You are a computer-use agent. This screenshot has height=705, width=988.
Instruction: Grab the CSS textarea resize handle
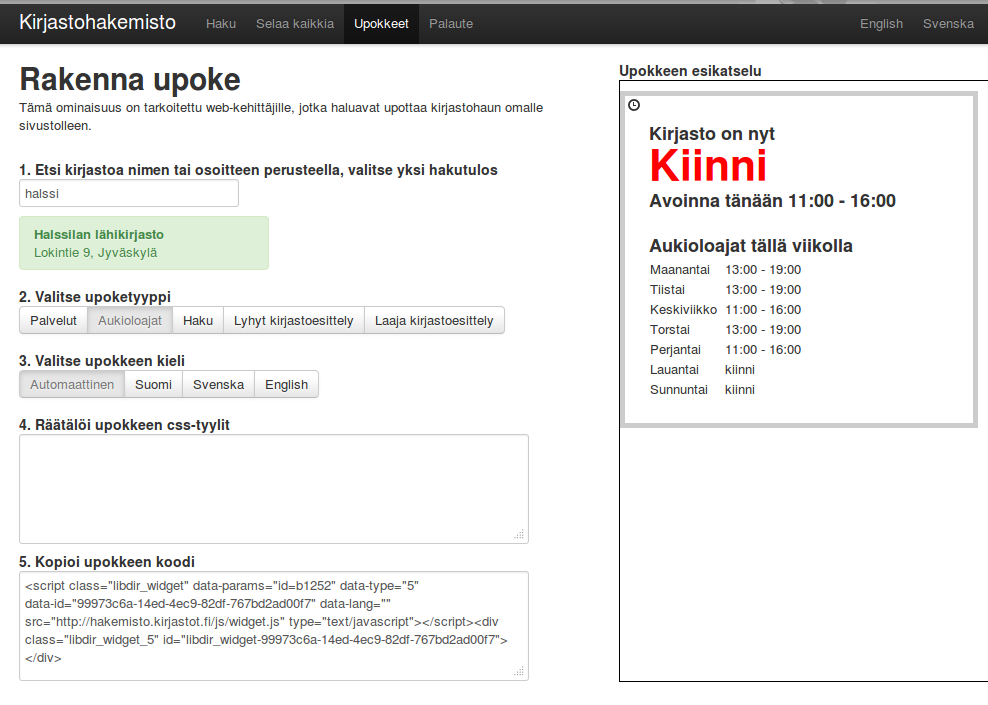tap(519, 534)
